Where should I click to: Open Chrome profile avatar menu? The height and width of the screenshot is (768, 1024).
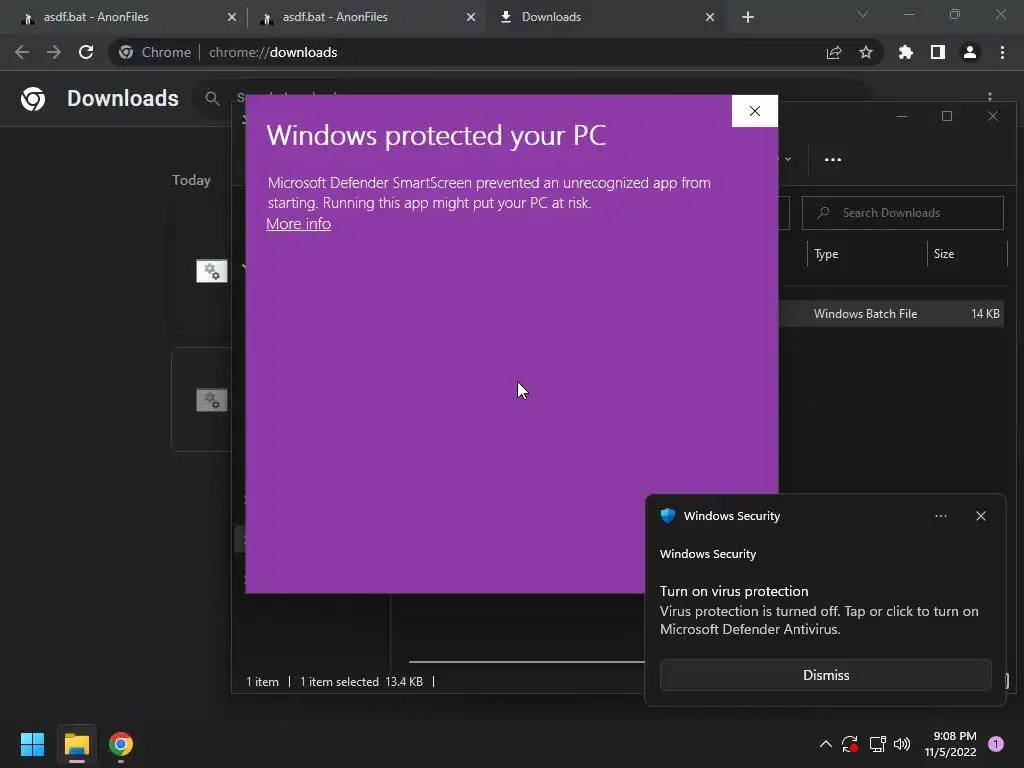[970, 52]
